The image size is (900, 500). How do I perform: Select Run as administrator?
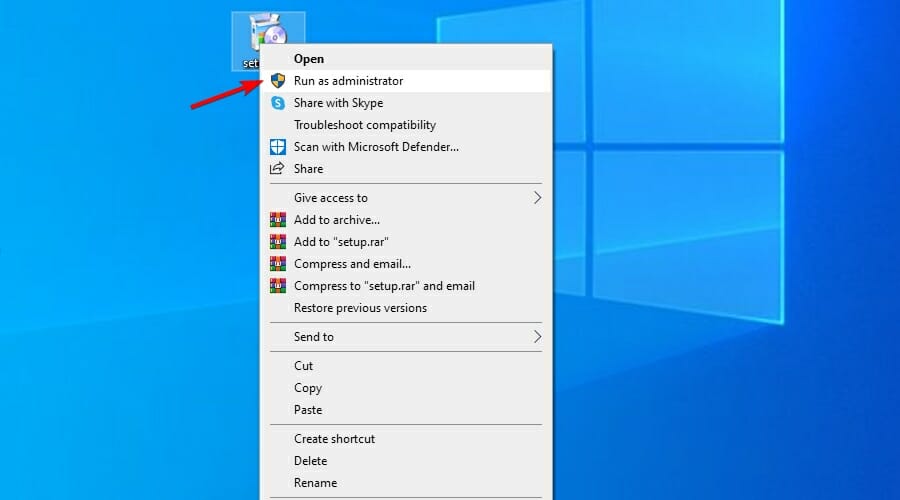click(x=348, y=81)
